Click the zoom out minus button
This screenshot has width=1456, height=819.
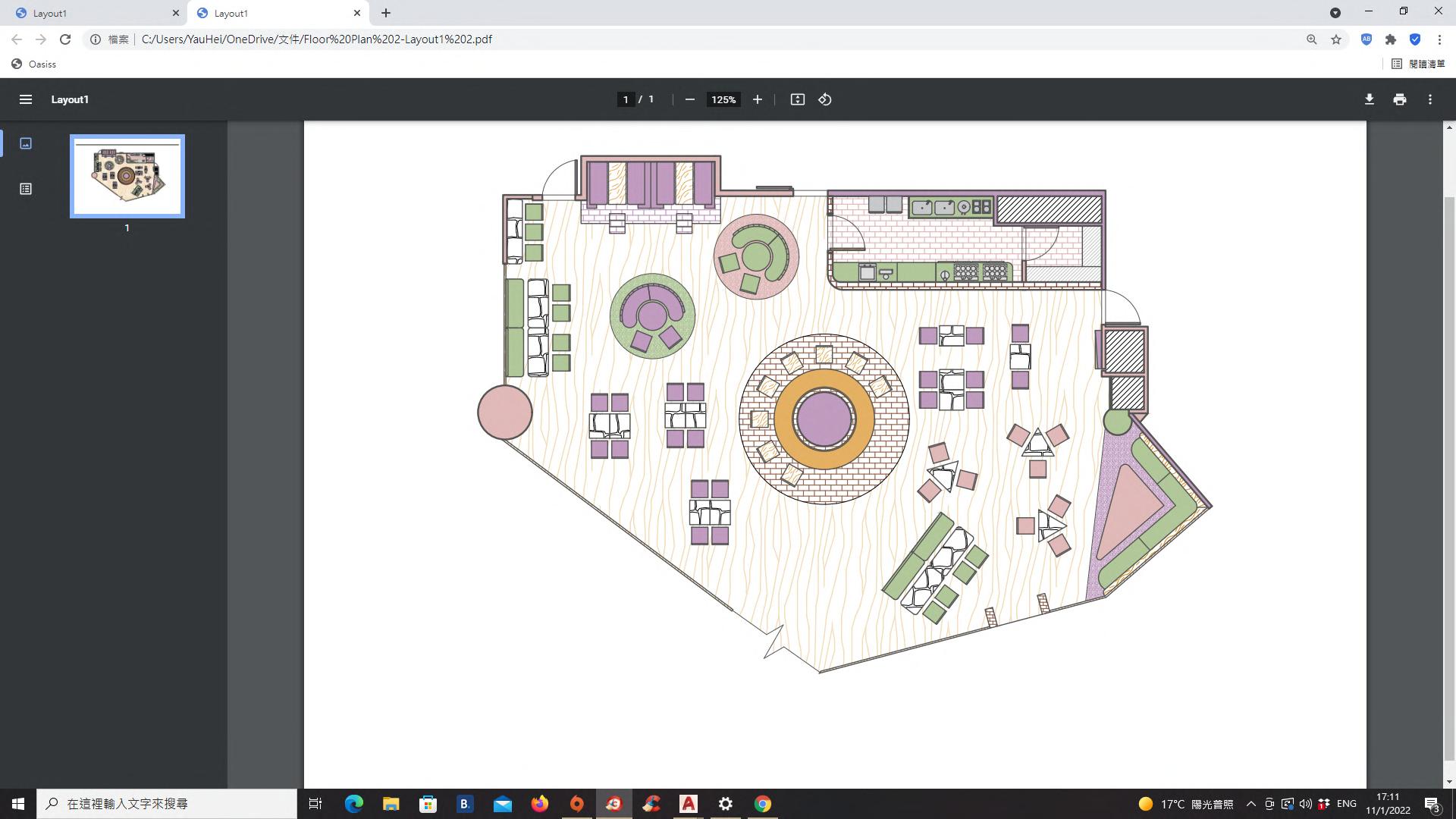689,99
